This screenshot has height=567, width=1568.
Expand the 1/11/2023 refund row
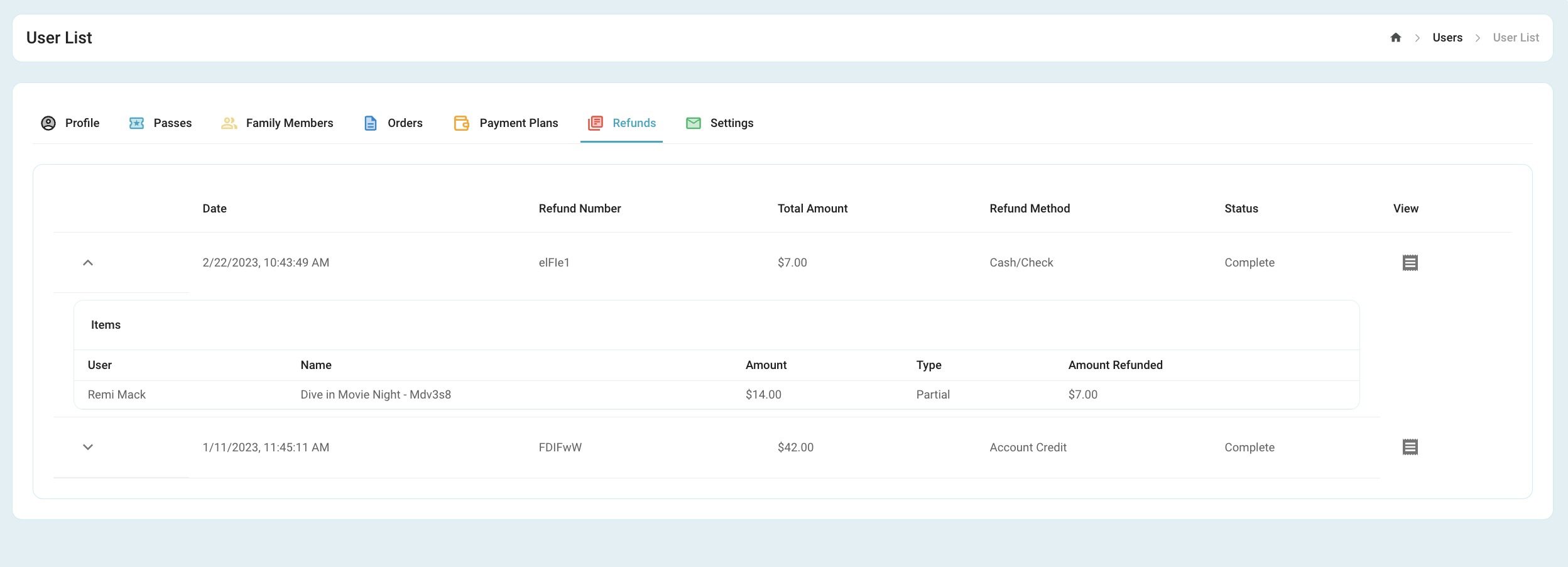click(x=88, y=447)
